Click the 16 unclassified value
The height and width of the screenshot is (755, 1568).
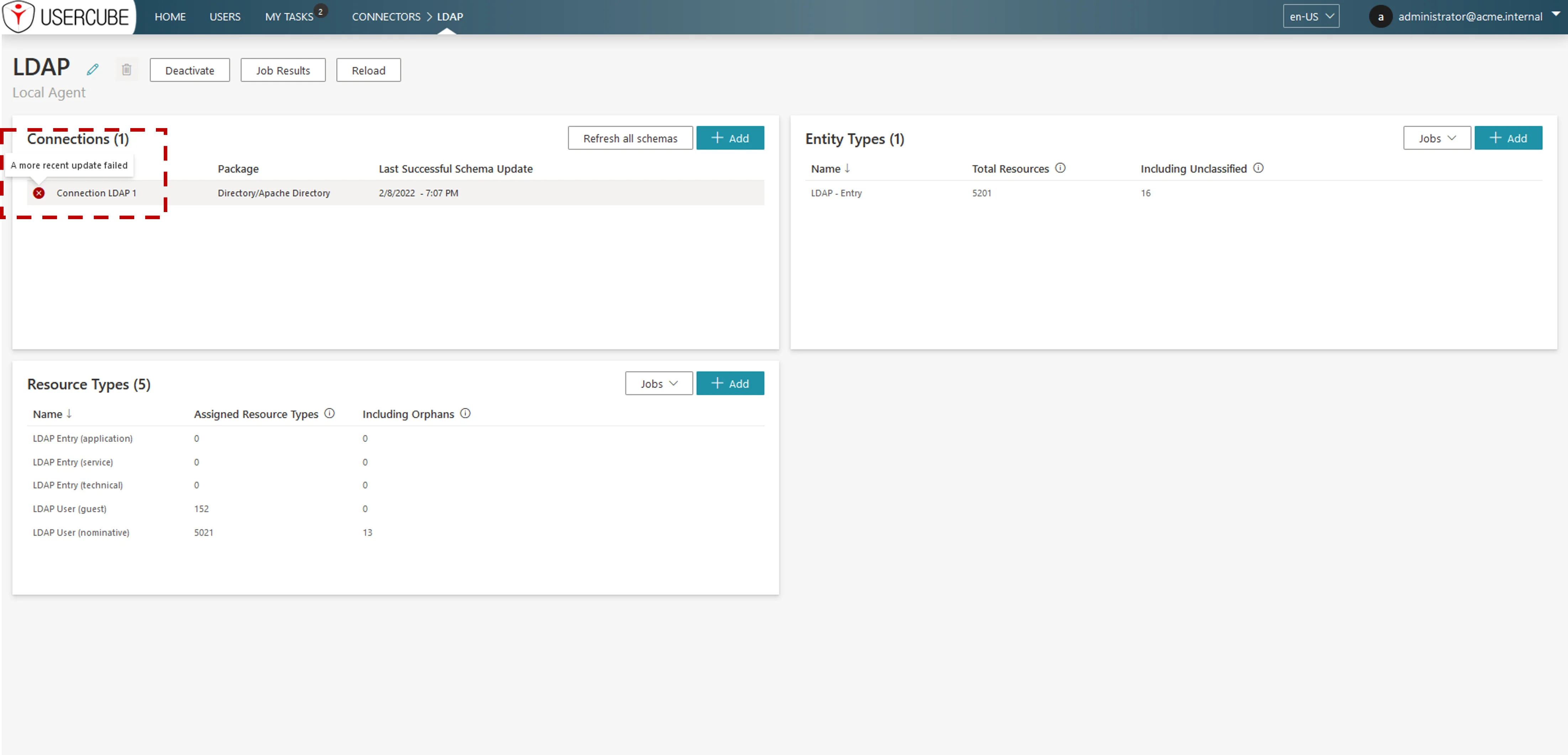pyautogui.click(x=1145, y=193)
